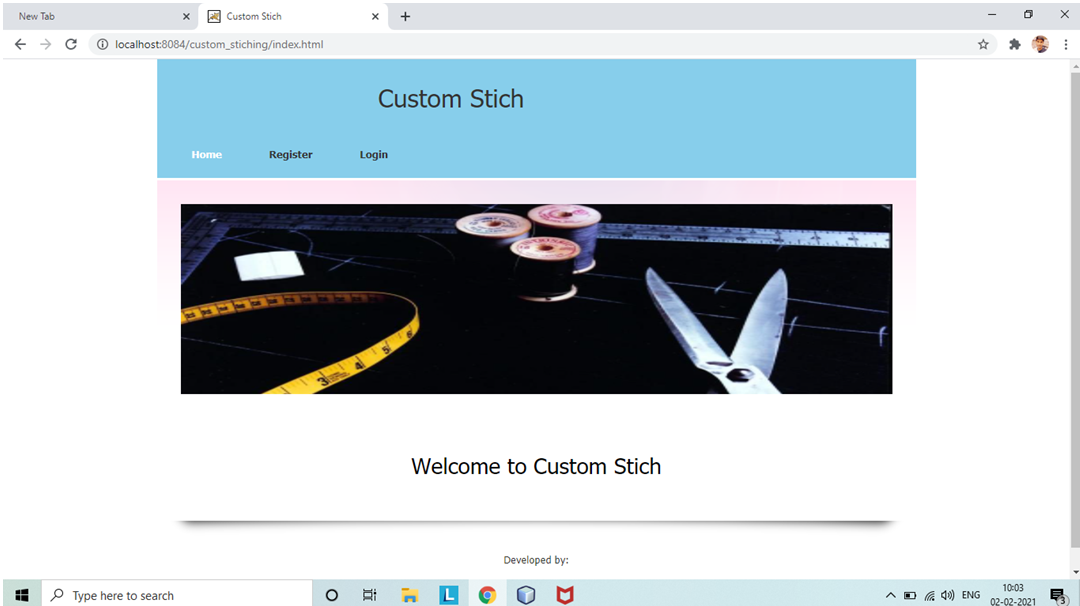The width and height of the screenshot is (1080, 606).
Task: Open the cube app icon on the taskbar
Action: 526,595
